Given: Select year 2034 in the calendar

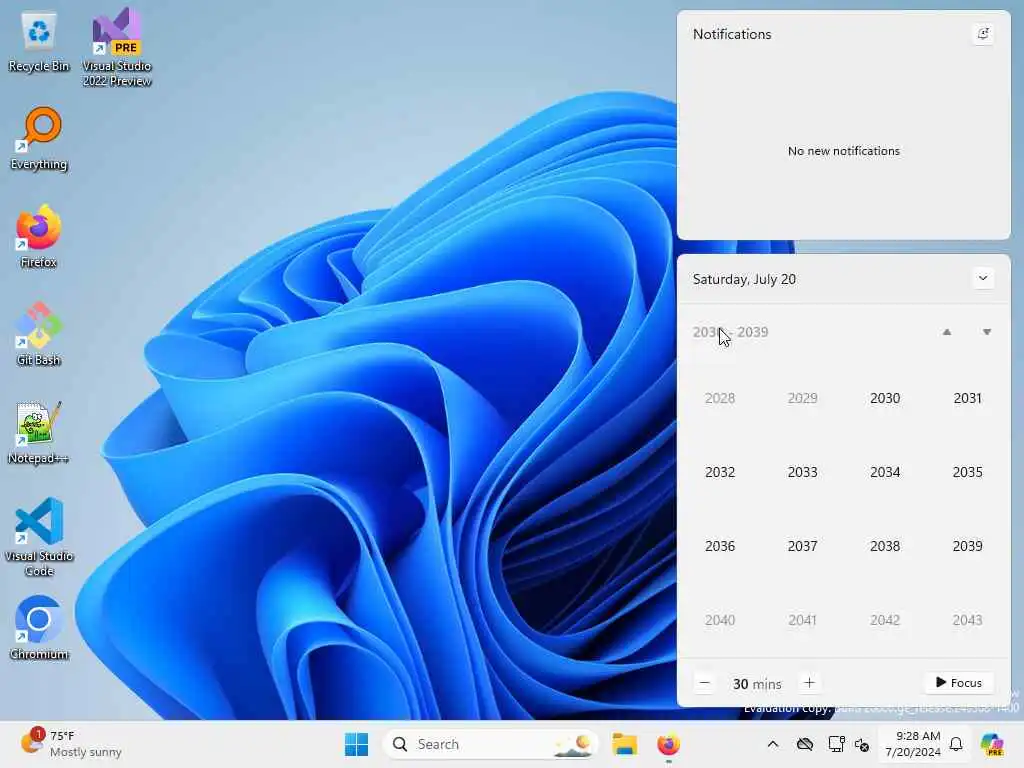Looking at the screenshot, I should pos(885,472).
